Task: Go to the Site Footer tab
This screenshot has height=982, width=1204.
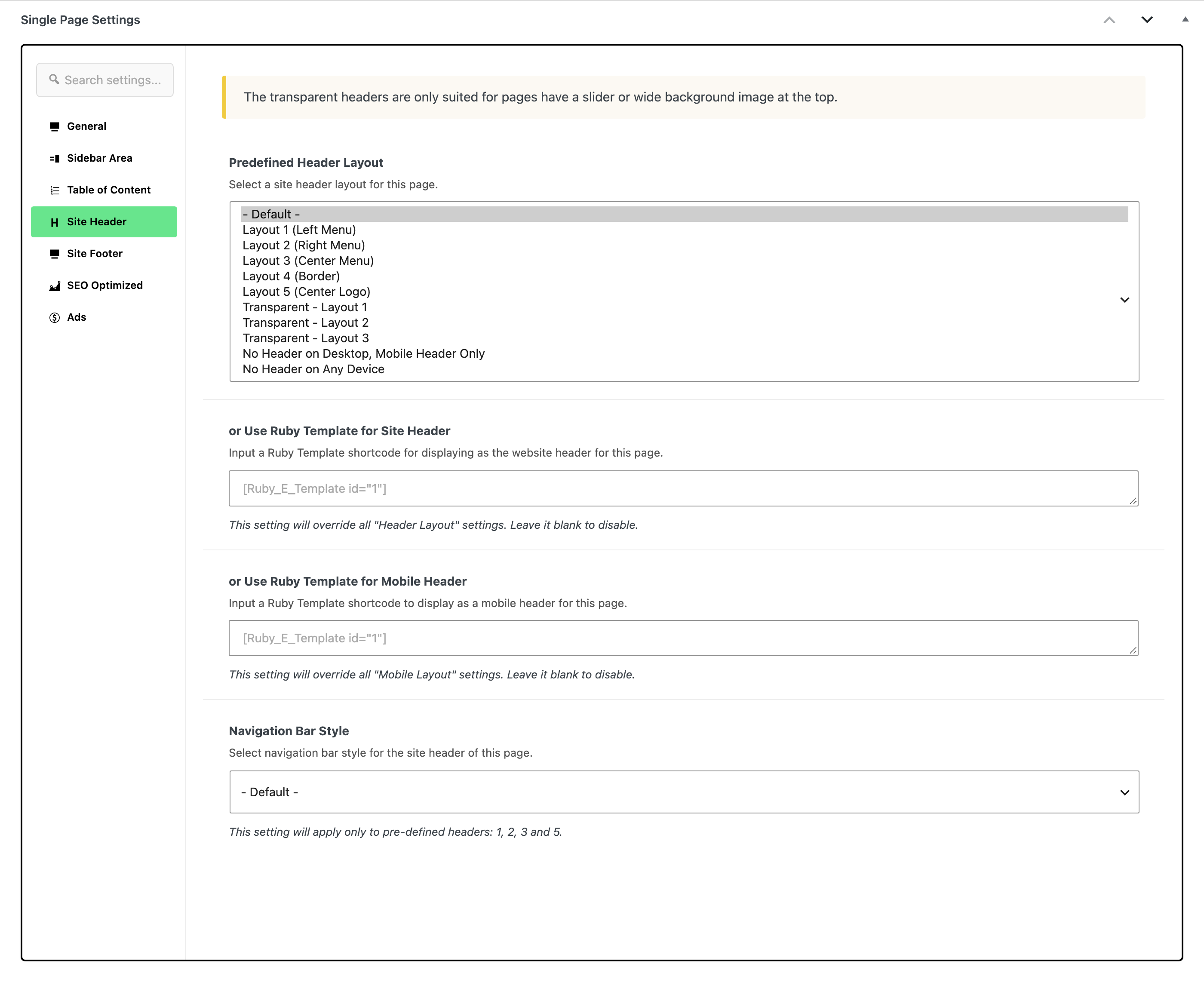Action: pos(104,254)
